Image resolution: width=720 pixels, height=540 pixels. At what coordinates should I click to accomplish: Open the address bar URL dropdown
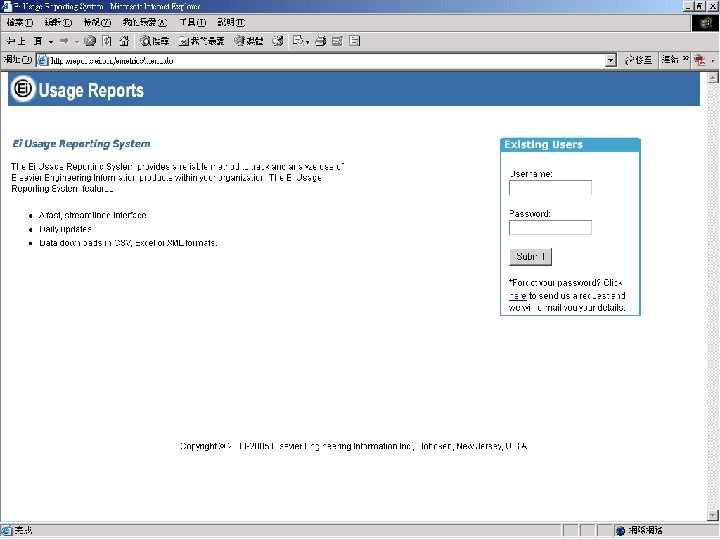pos(610,60)
